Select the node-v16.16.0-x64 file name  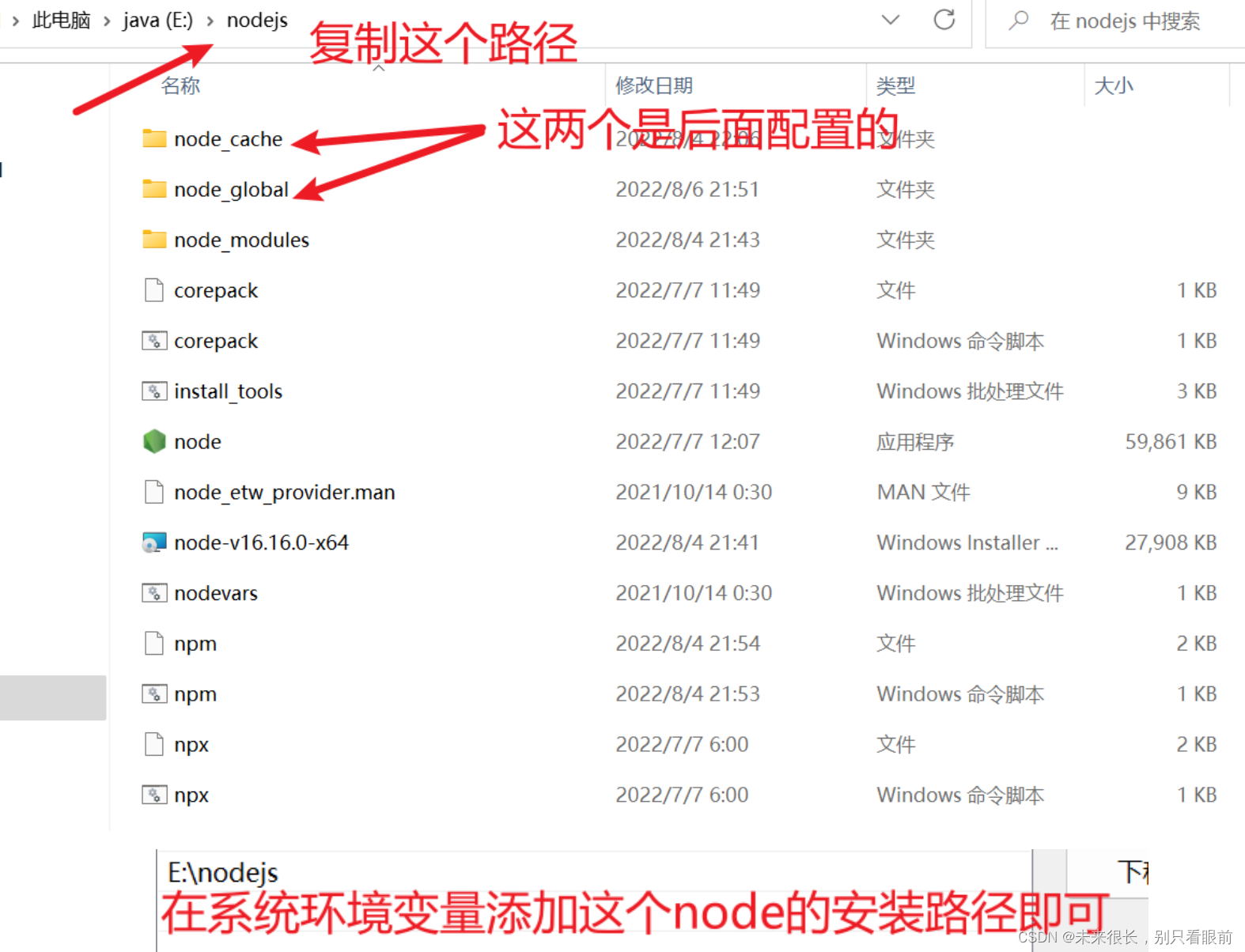[x=261, y=542]
